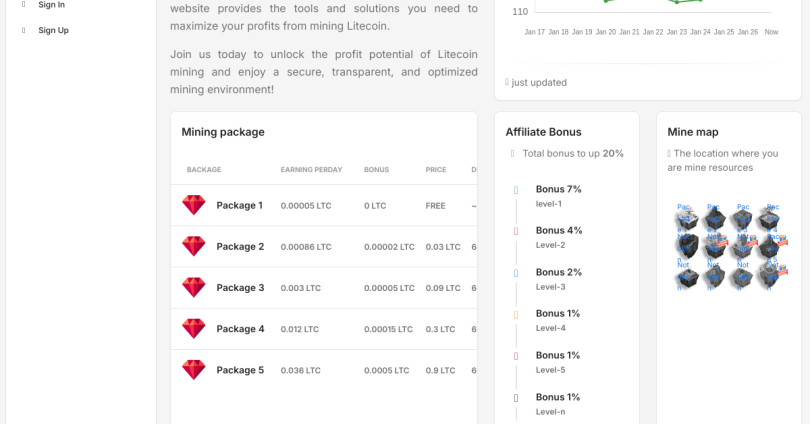Viewport: 810px width, 424px height.
Task: Click the '0.09 LTC' price cell
Action: (443, 288)
